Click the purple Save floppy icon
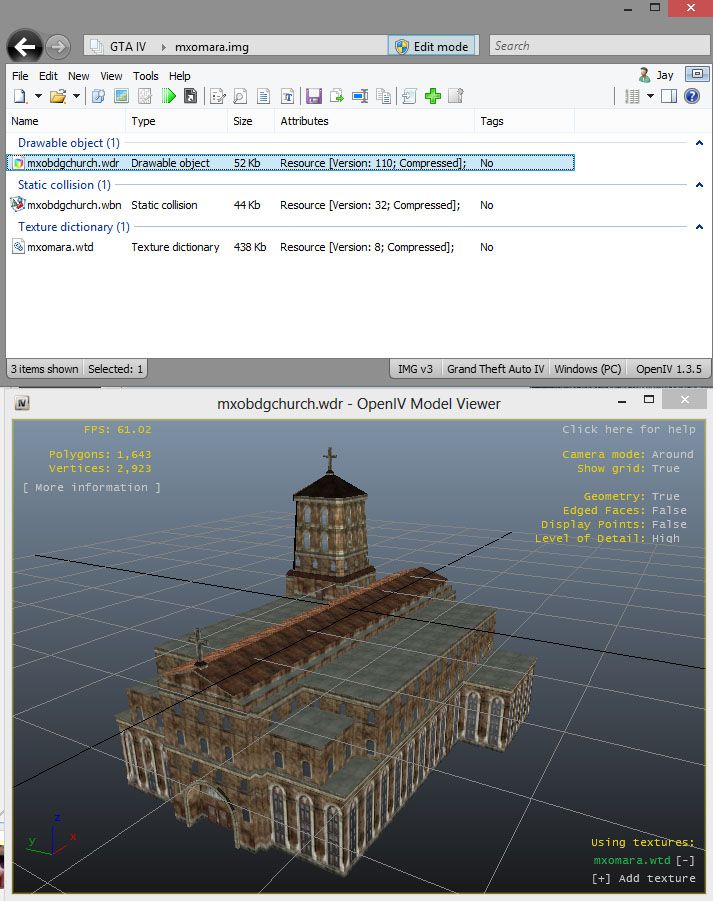This screenshot has width=713, height=901. coord(314,97)
